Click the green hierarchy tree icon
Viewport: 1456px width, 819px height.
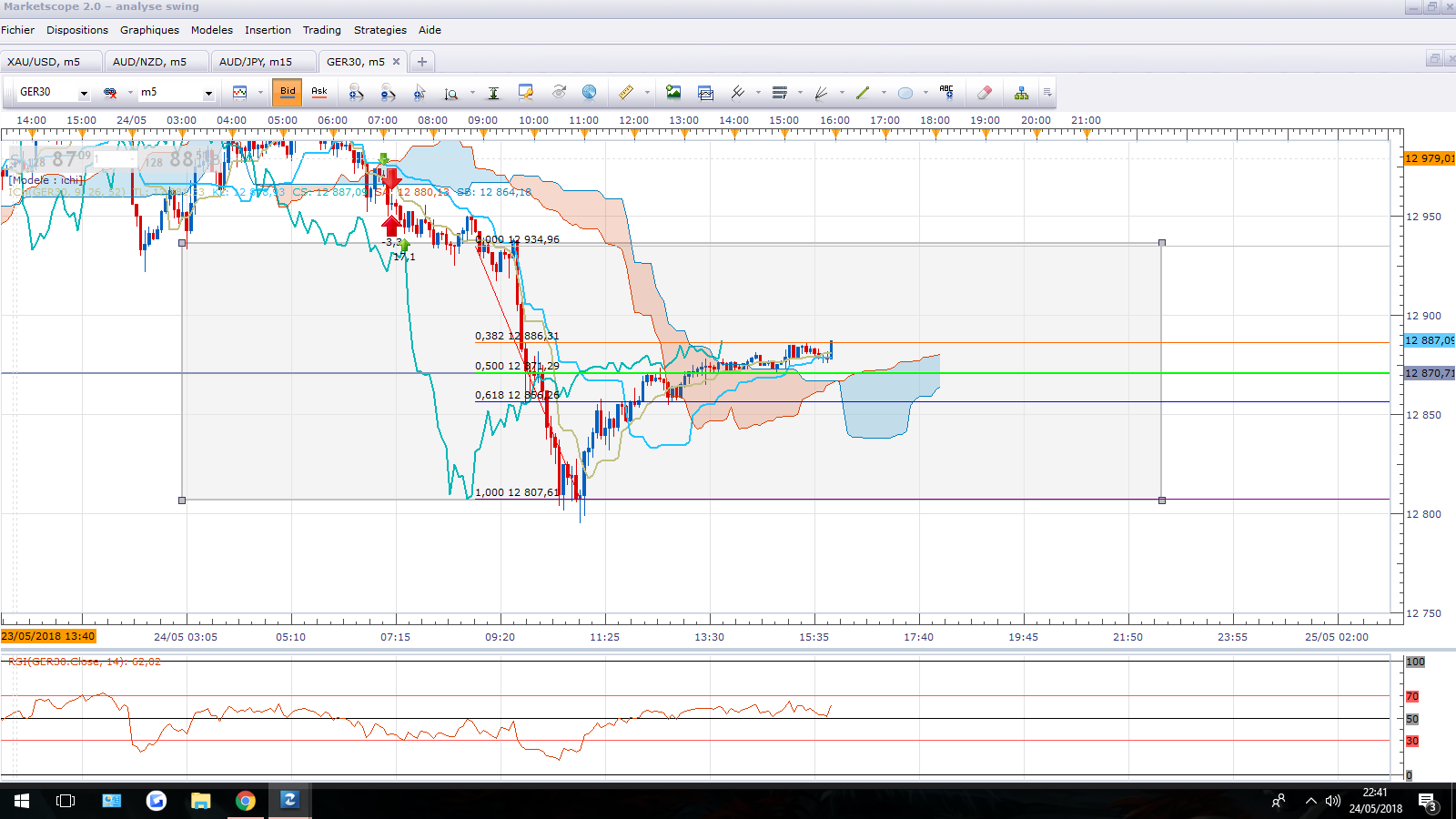1022,92
